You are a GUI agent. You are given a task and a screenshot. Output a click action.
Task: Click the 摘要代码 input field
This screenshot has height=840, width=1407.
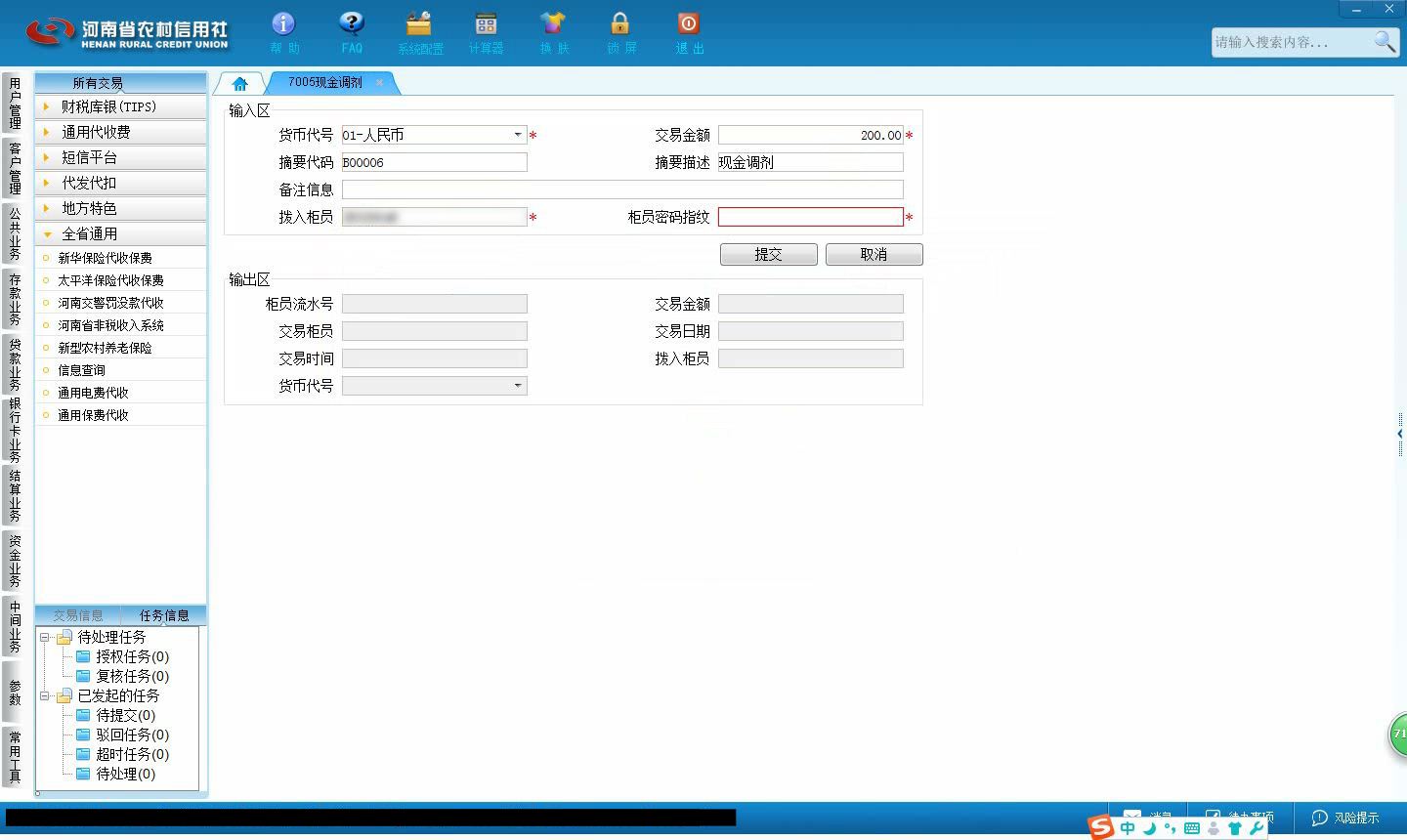(434, 162)
